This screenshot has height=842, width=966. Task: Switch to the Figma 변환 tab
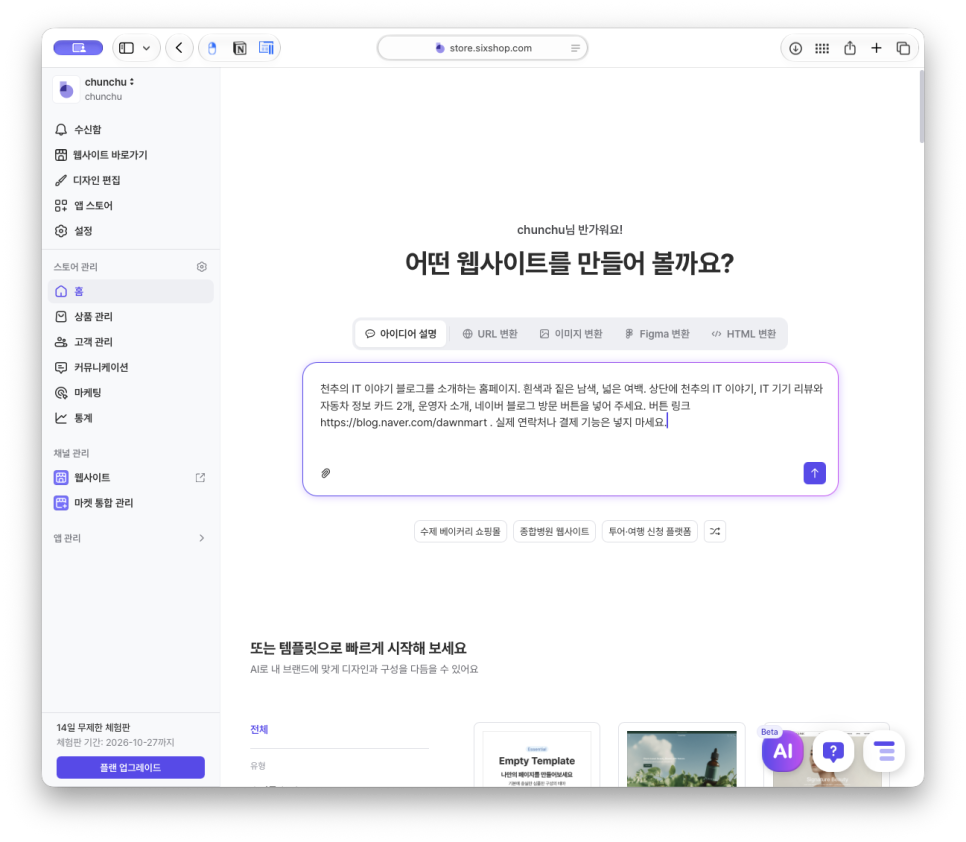click(657, 334)
